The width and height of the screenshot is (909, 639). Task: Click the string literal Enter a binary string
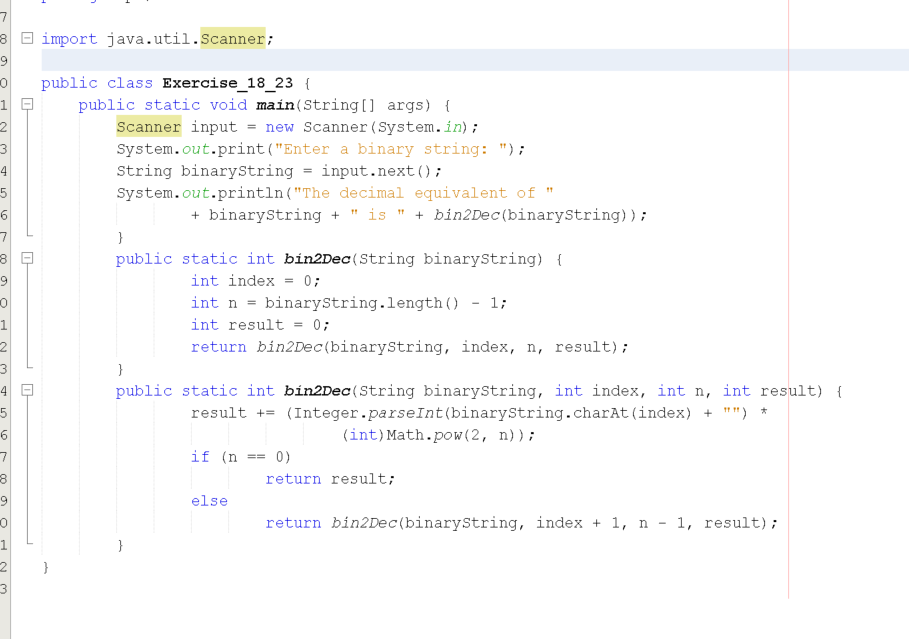click(362, 148)
